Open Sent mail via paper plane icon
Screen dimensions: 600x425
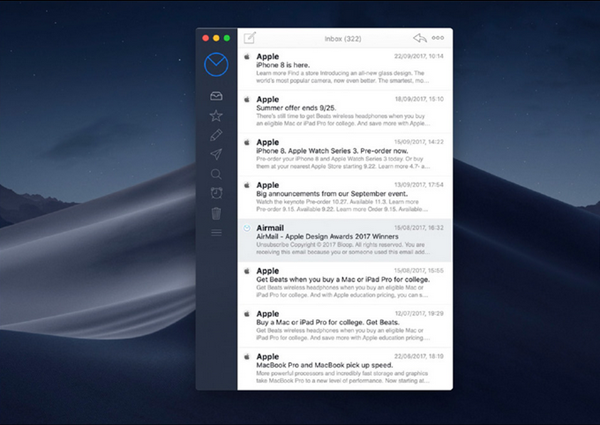216,154
